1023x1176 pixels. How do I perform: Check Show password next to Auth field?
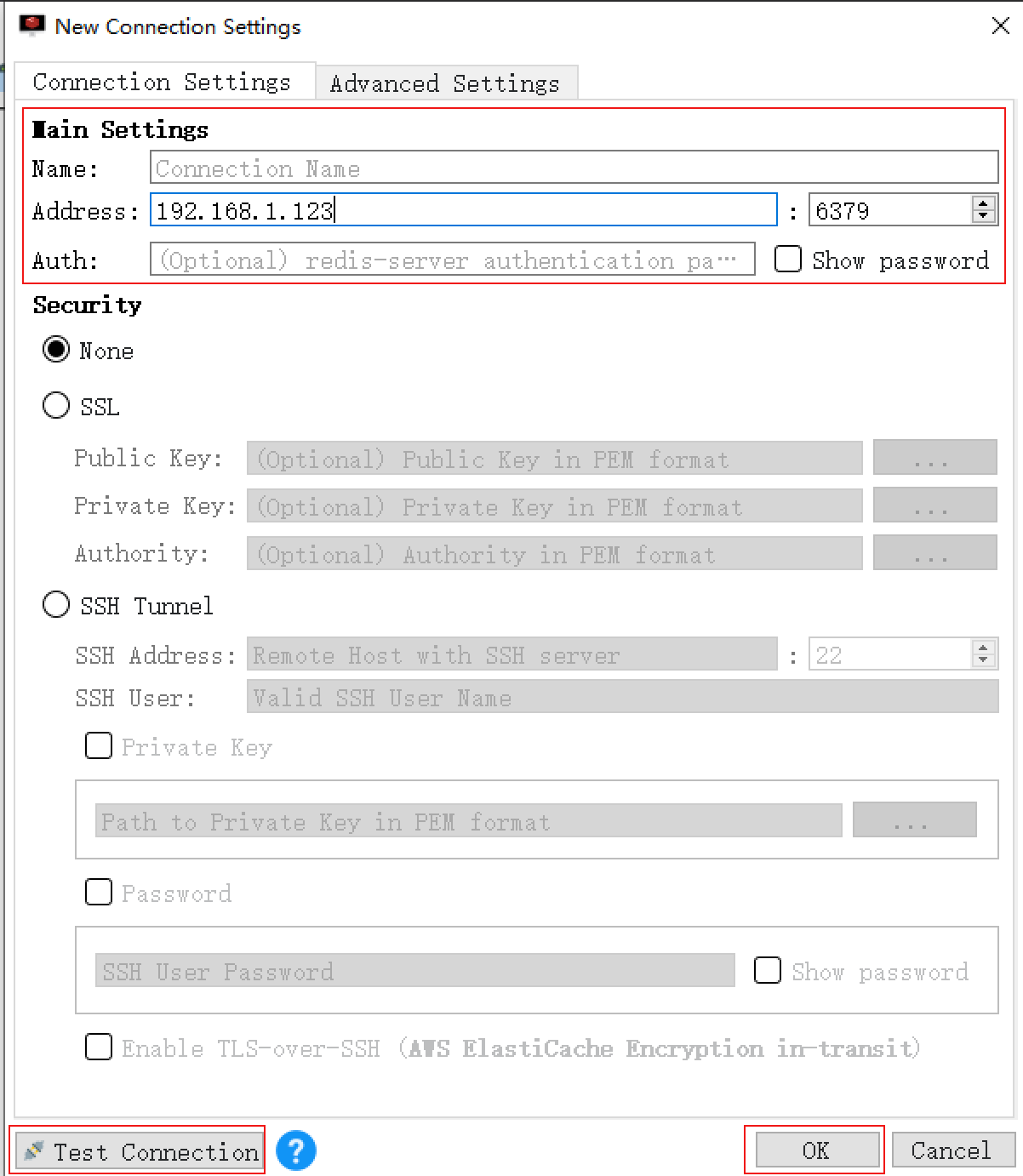click(787, 259)
